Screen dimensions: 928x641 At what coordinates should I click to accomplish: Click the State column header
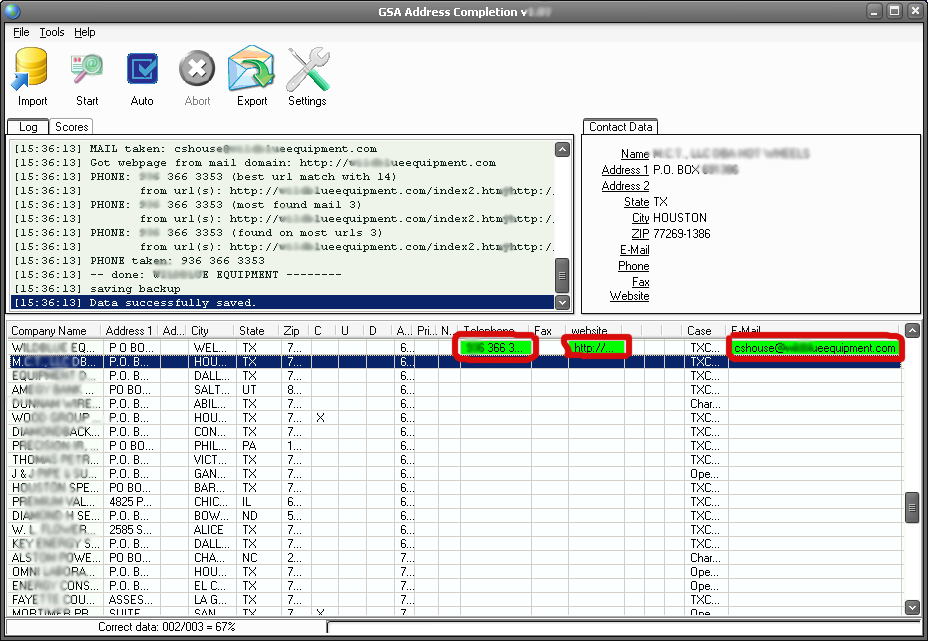(x=252, y=331)
